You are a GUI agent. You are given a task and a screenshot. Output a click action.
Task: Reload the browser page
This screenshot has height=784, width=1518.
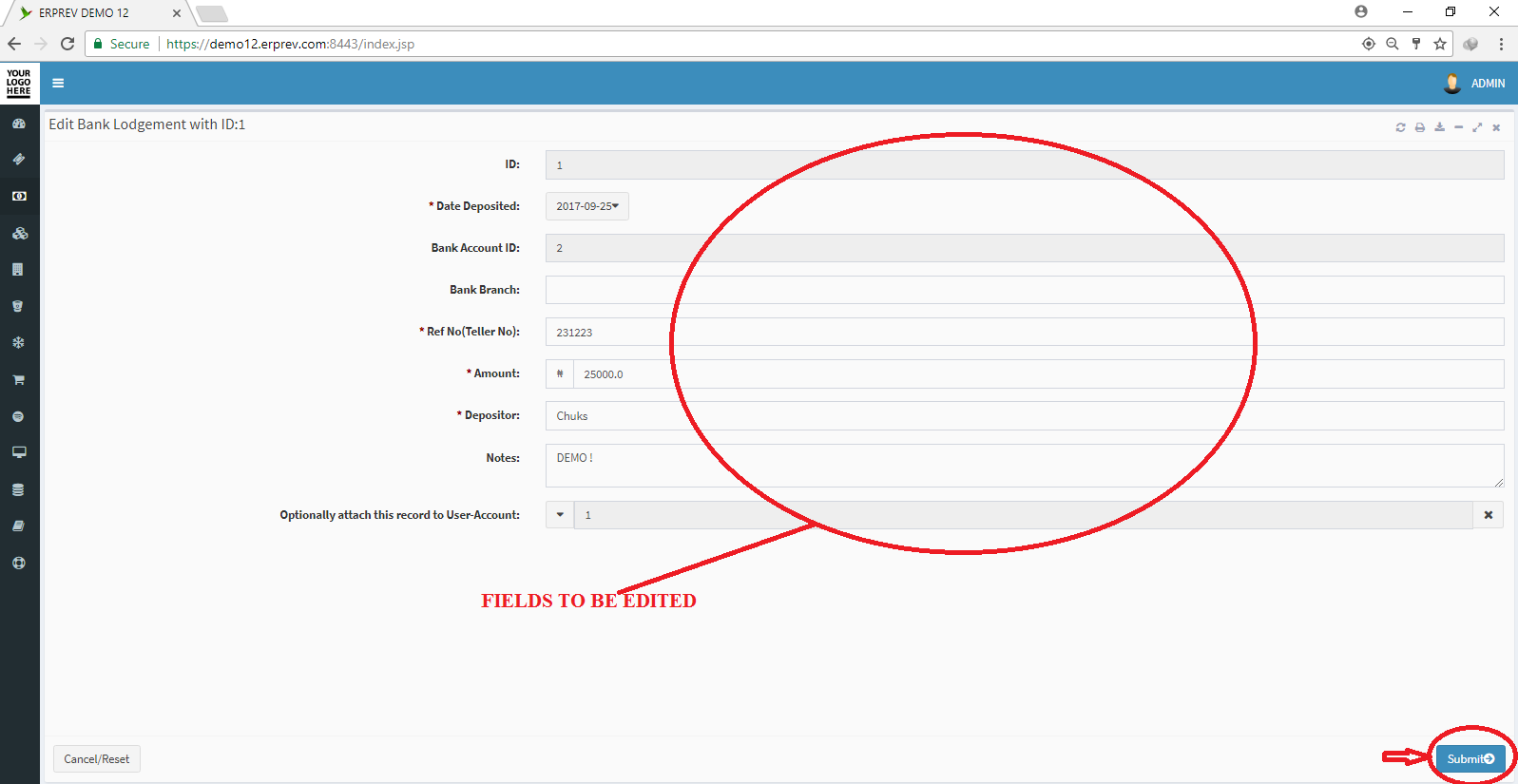pos(67,44)
